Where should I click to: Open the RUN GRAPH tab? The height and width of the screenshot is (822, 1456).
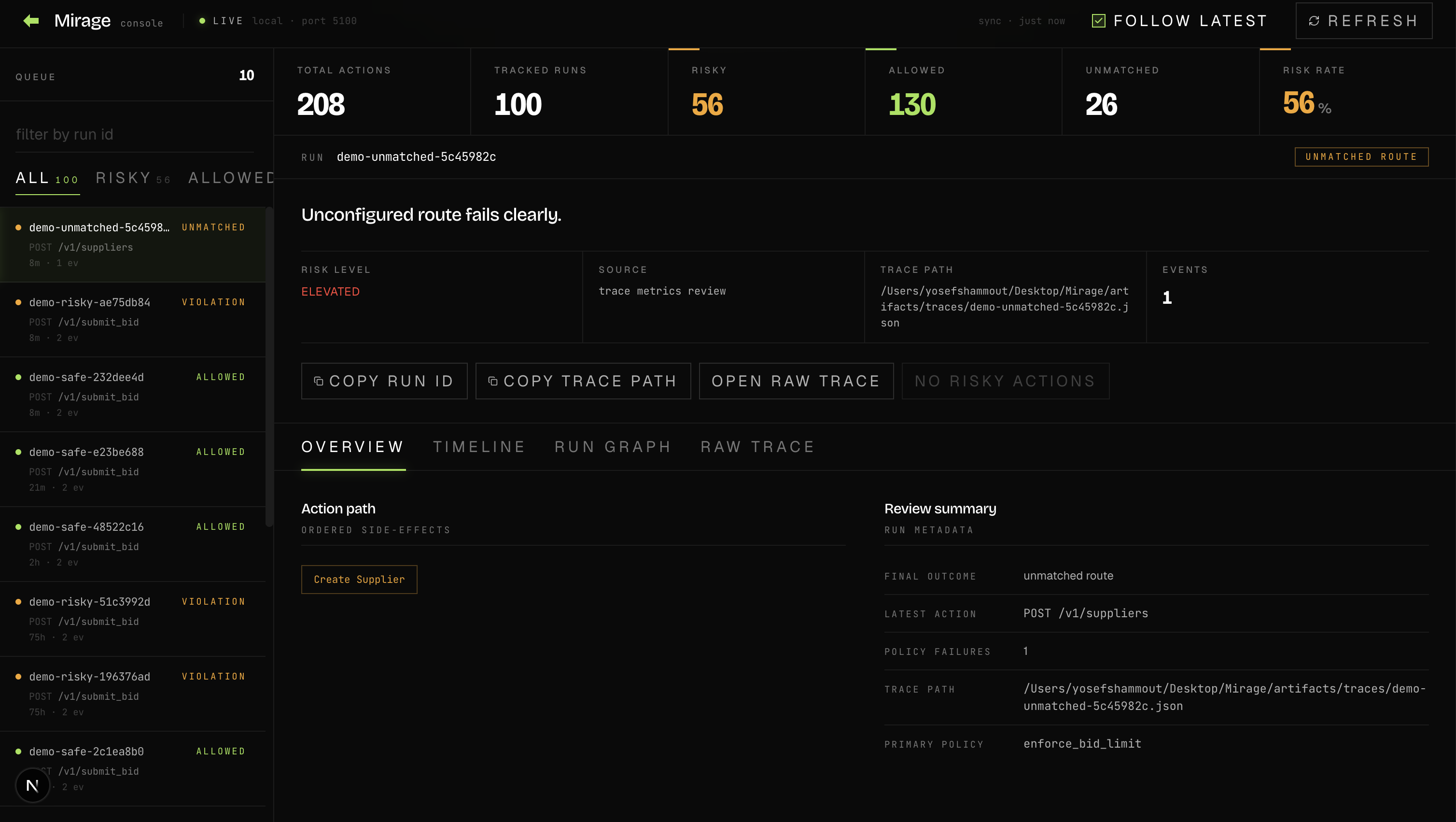point(613,447)
